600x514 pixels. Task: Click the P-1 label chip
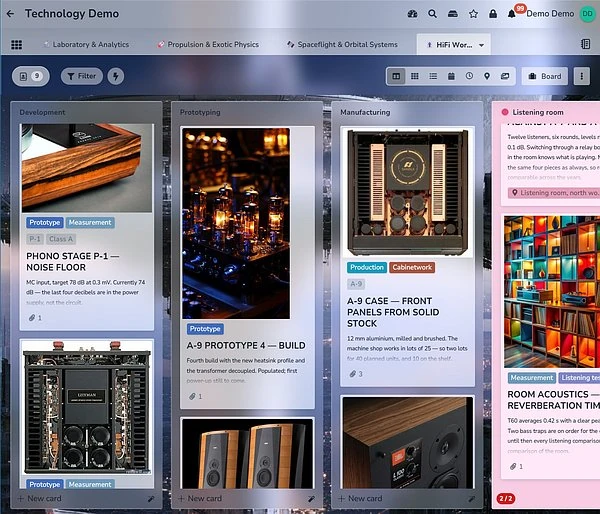pyautogui.click(x=35, y=239)
